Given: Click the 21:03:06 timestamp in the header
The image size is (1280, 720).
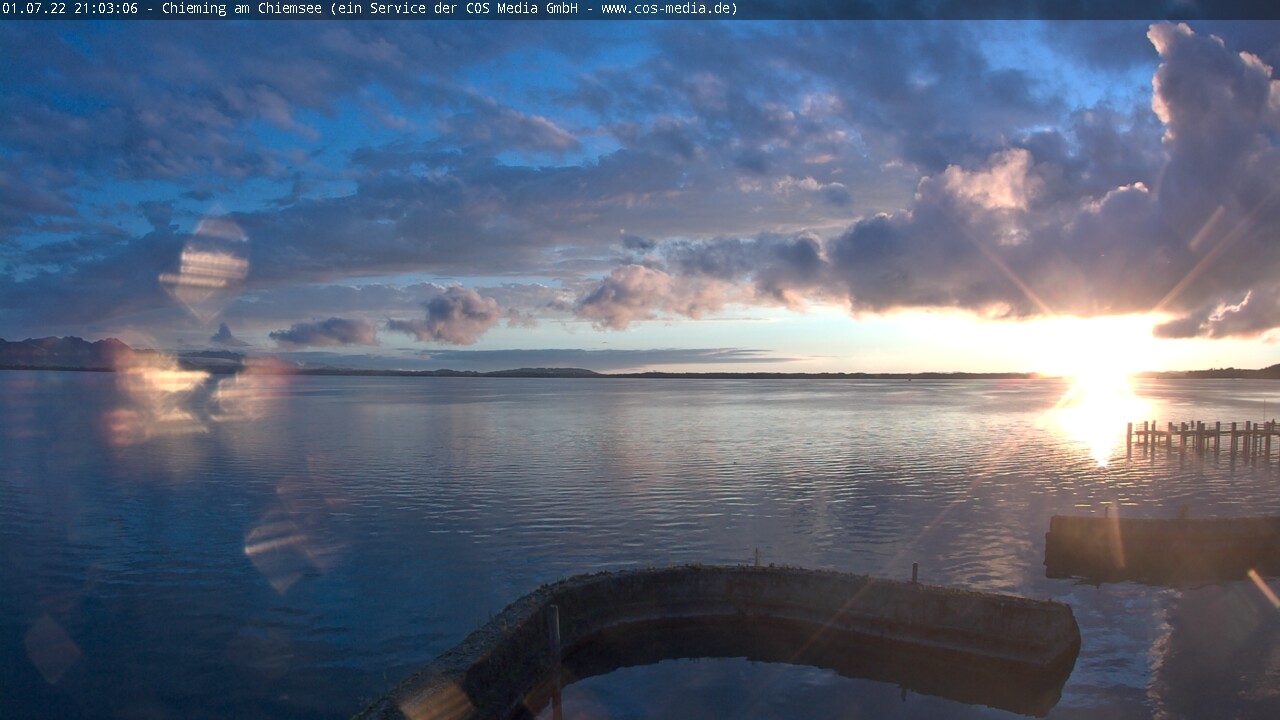Looking at the screenshot, I should coord(105,9).
